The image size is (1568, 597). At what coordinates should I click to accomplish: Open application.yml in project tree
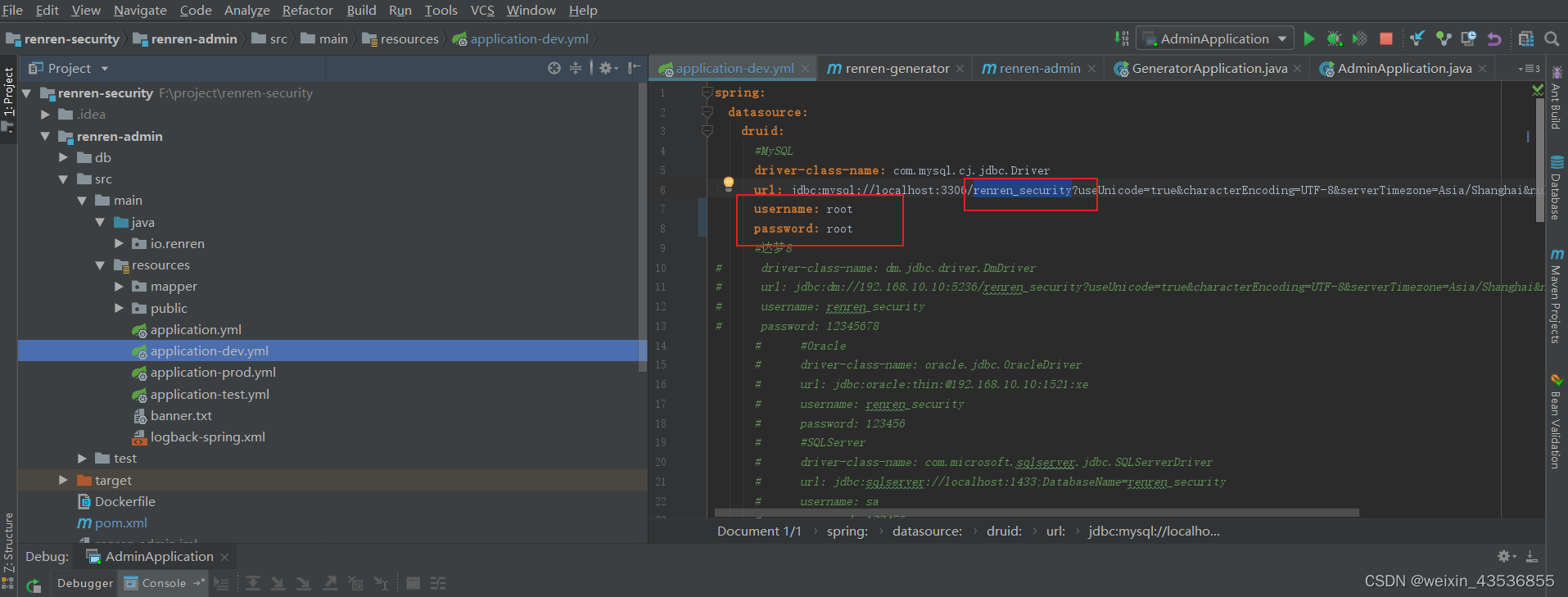(196, 329)
